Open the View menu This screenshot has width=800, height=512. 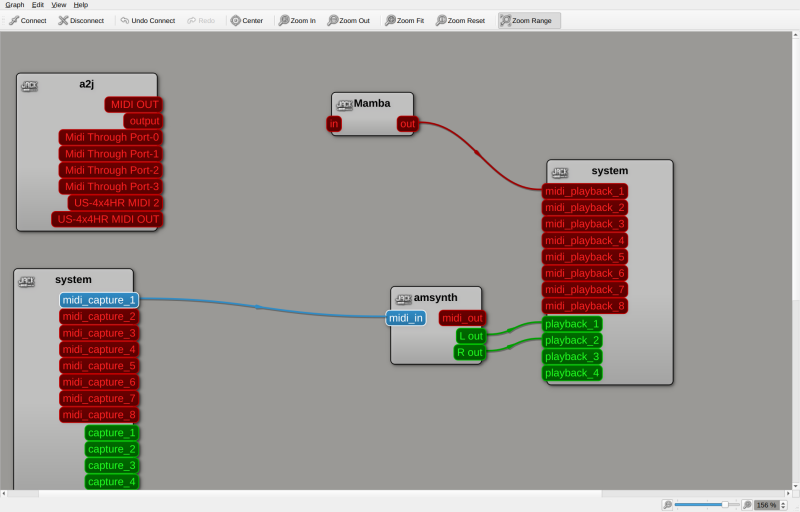[59, 5]
